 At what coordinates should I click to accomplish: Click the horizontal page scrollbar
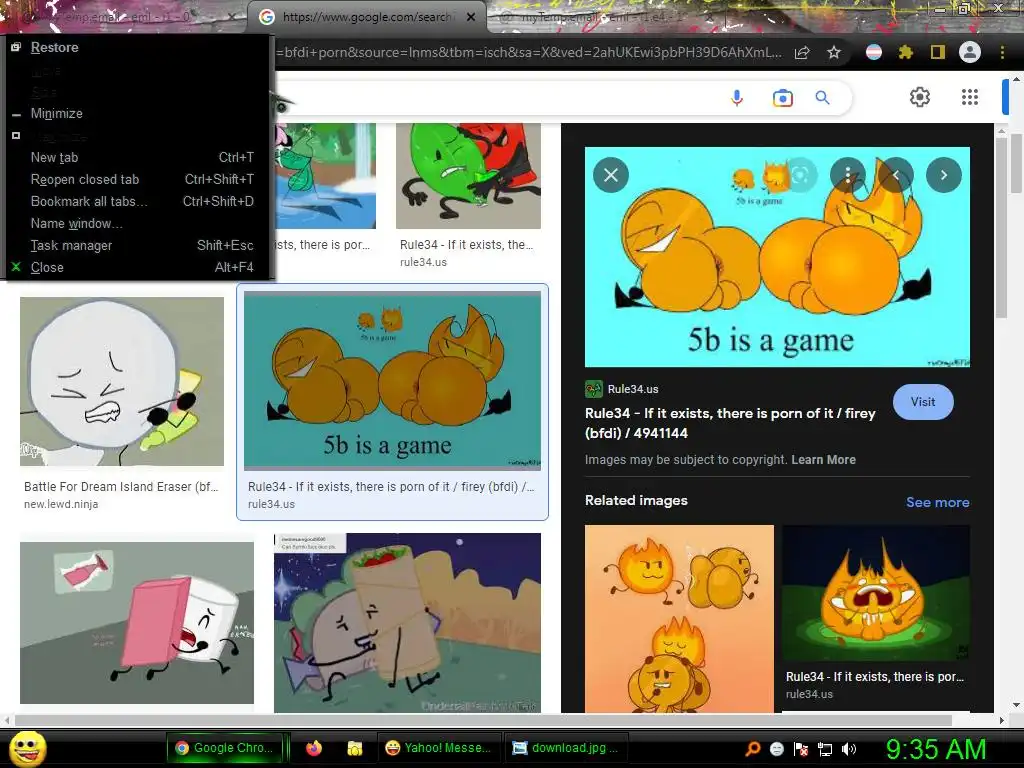[483, 721]
